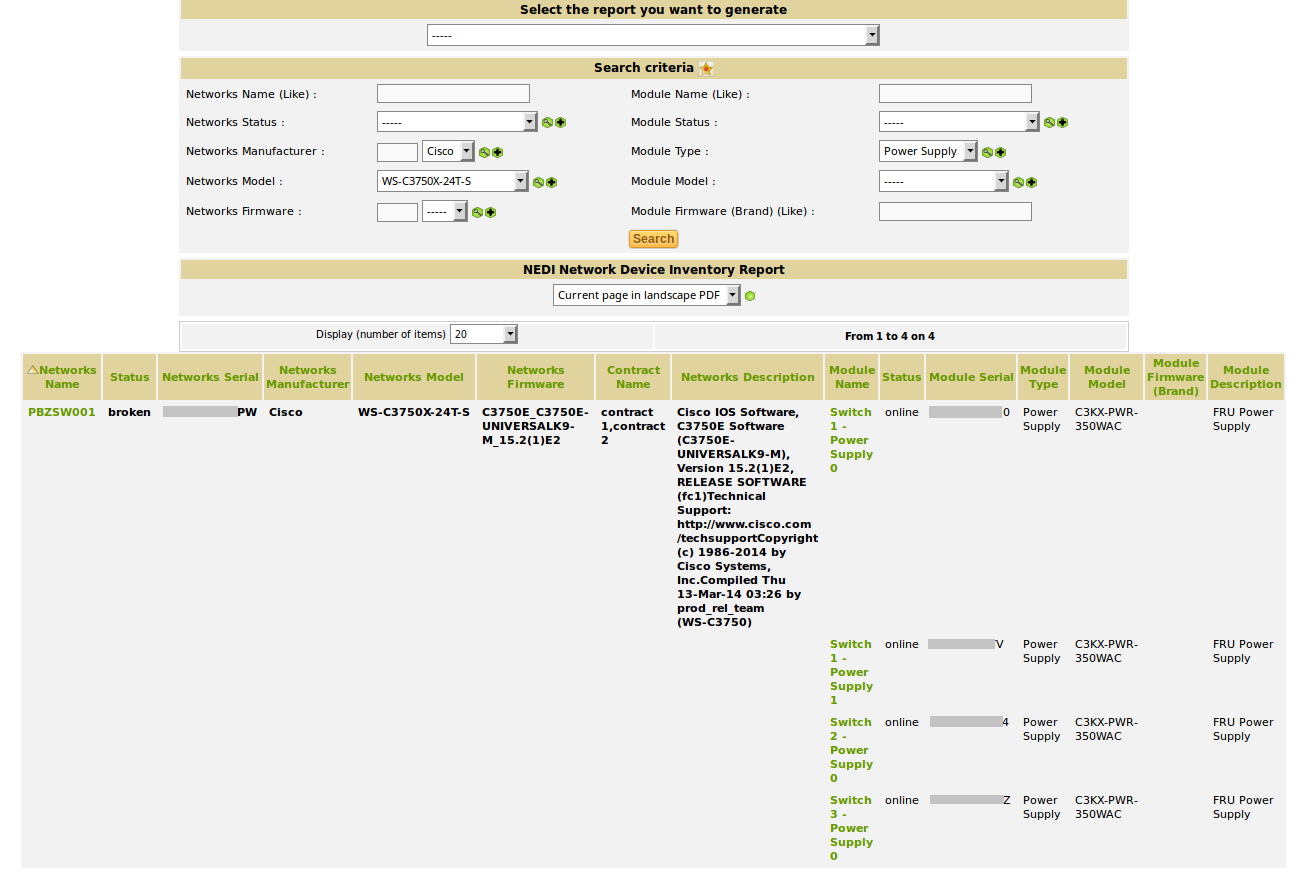Open the report selection dropdown
1296x879 pixels.
(x=653, y=35)
